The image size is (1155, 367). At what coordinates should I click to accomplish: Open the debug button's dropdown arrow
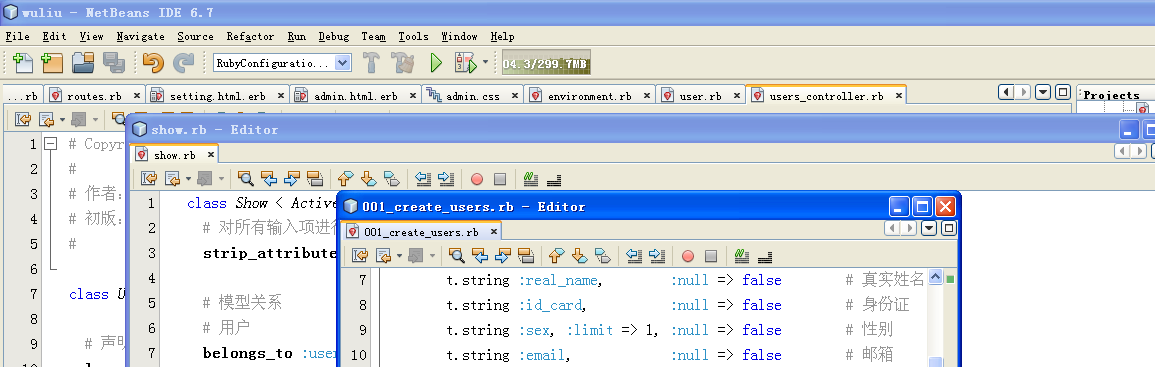point(485,63)
